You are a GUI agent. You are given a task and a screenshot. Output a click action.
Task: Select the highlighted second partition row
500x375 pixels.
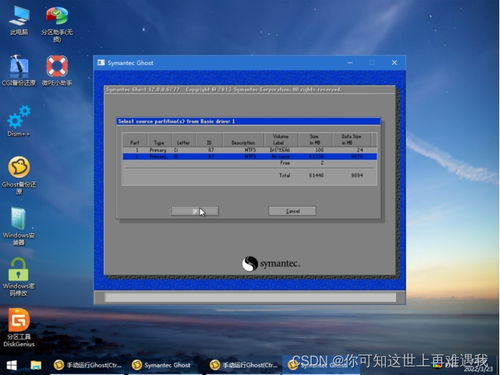point(250,156)
